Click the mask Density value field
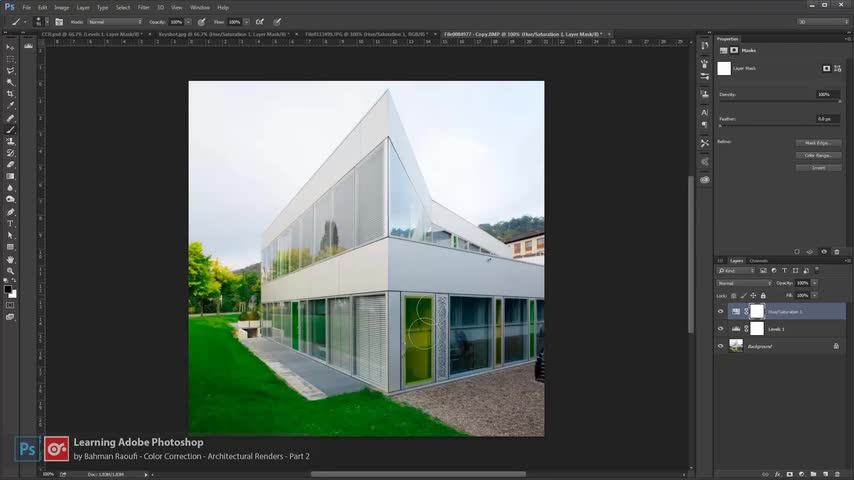This screenshot has width=854, height=480. (827, 94)
